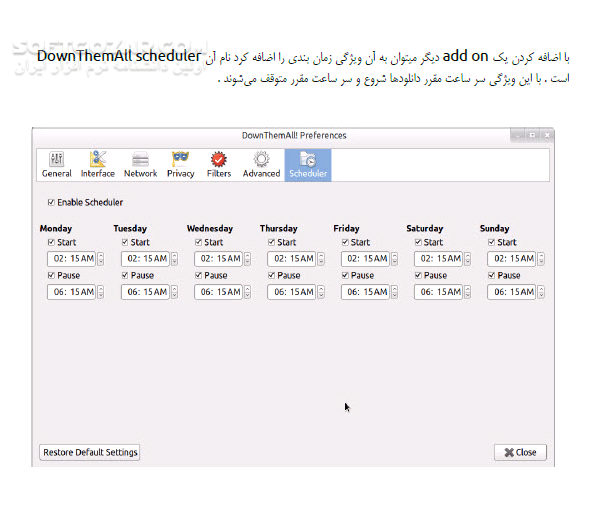Focus Sunday pause time field
The width and height of the screenshot is (600, 510).
click(x=512, y=292)
